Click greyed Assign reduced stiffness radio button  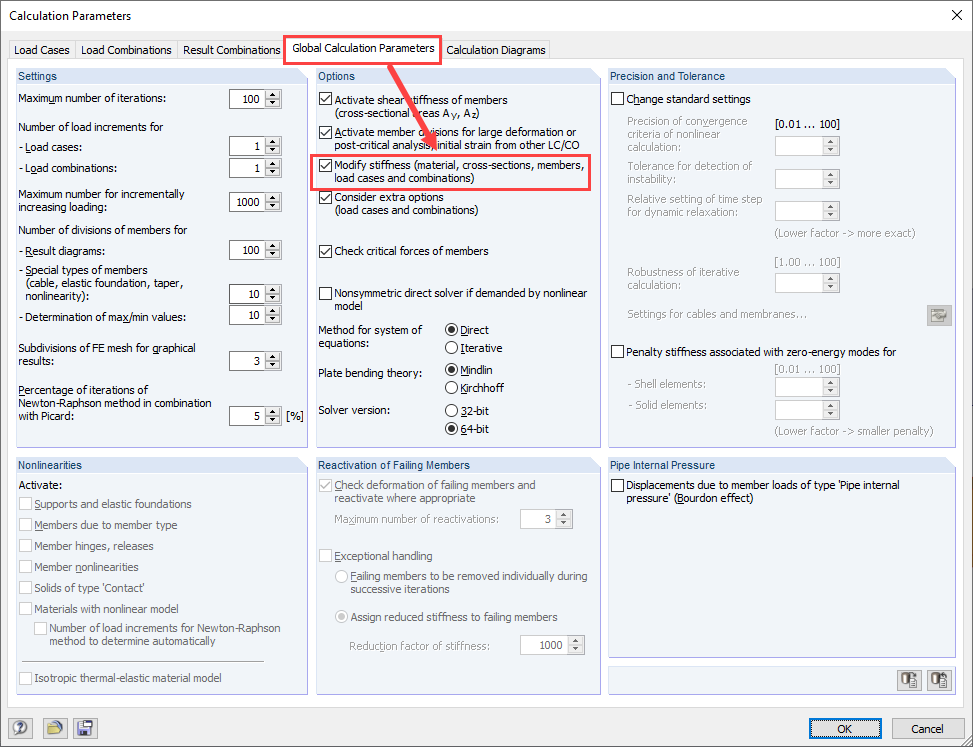pyautogui.click(x=341, y=617)
